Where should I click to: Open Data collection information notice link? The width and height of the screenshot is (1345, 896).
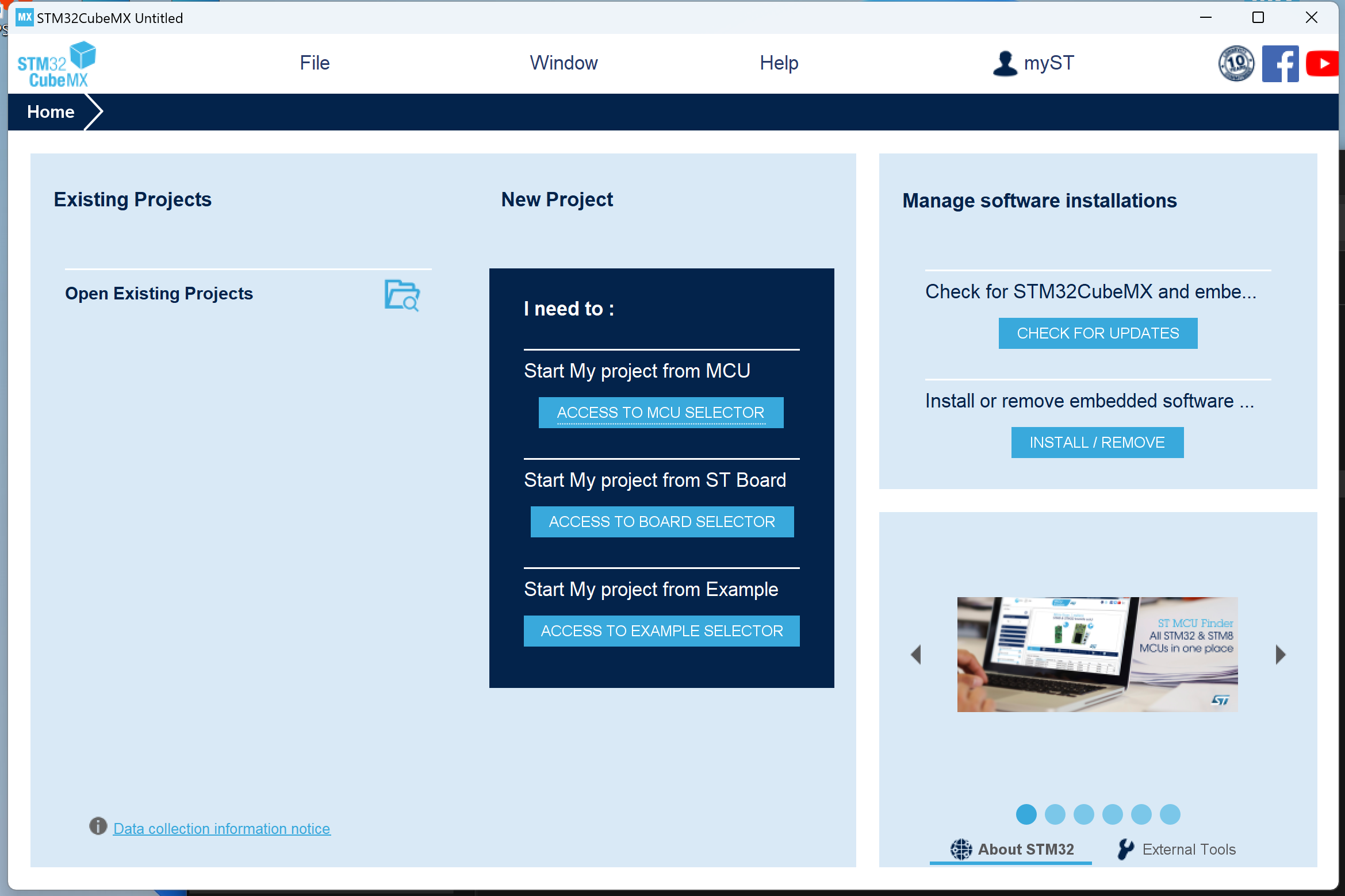pos(222,829)
